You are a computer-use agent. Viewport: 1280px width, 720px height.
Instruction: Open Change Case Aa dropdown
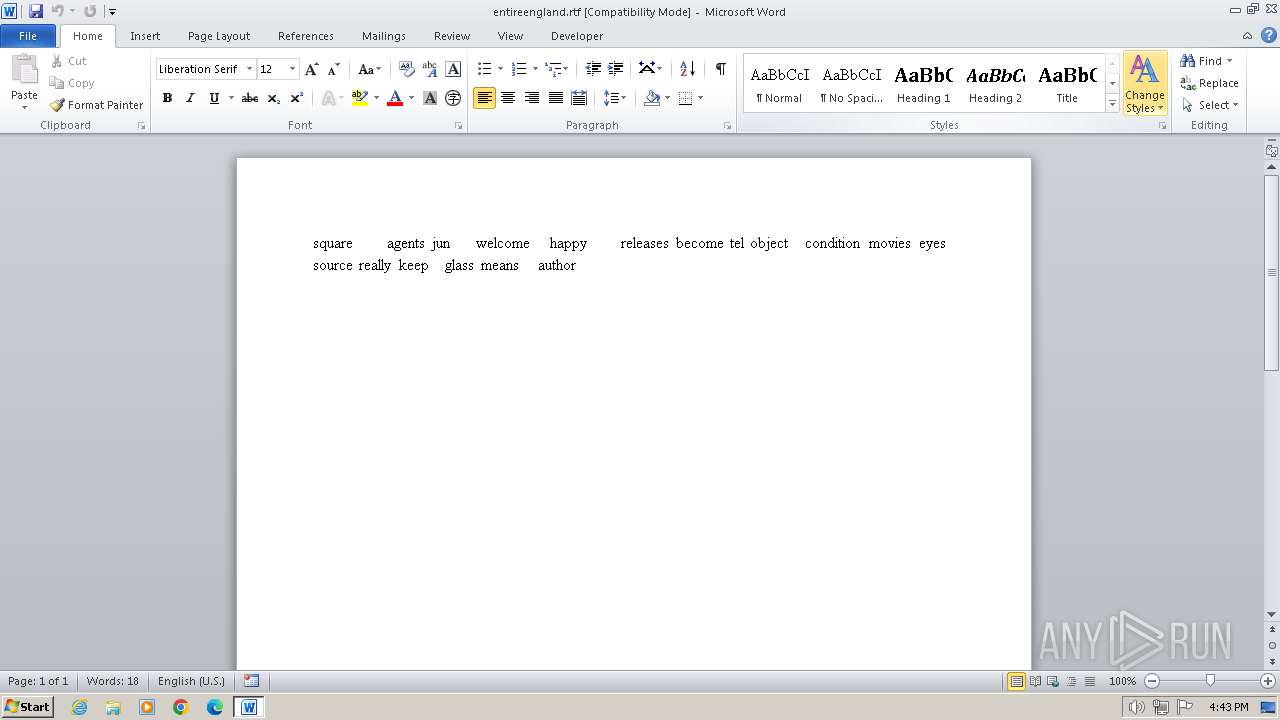pos(369,69)
